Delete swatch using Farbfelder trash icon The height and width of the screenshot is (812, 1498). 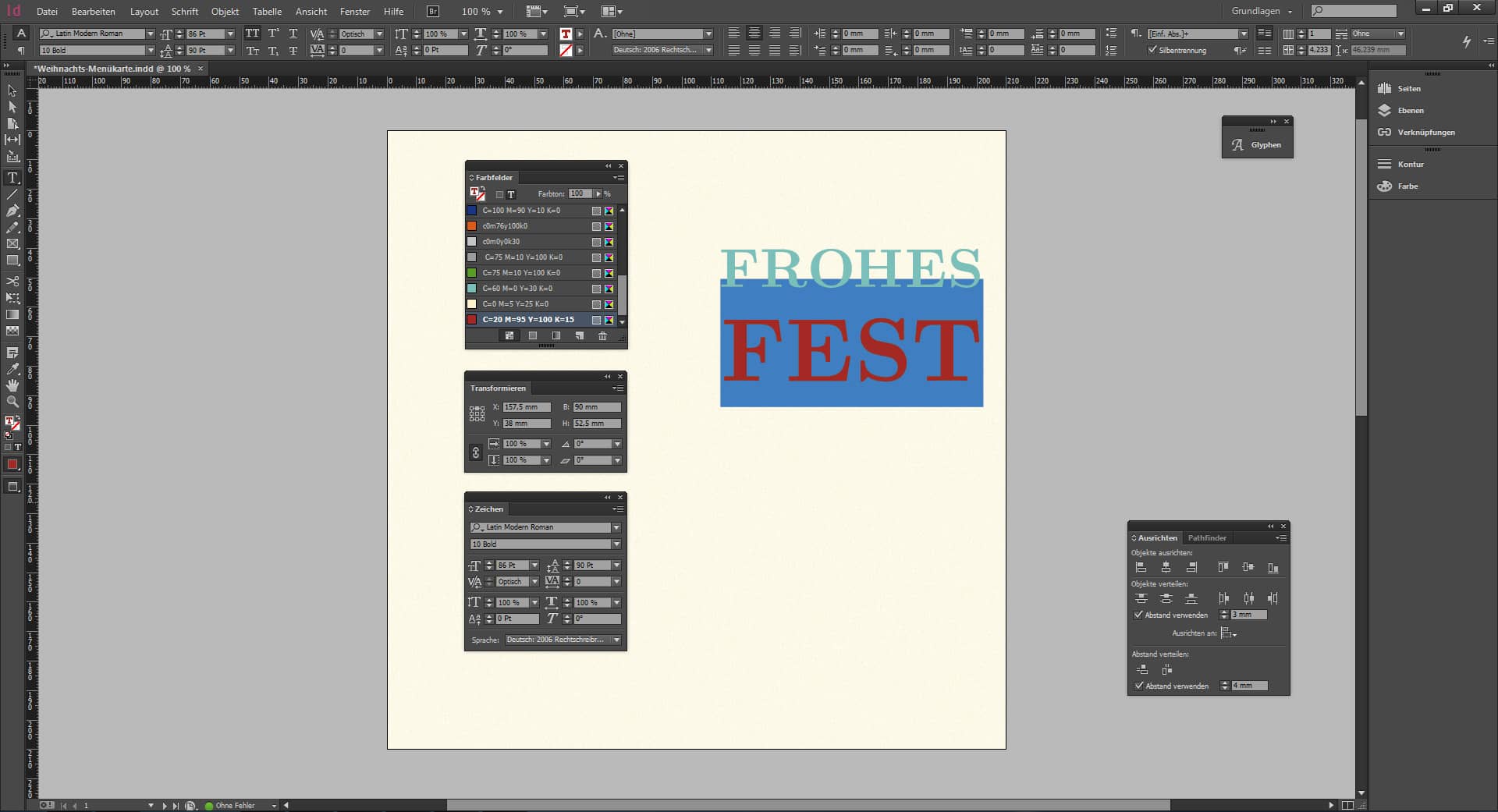(x=602, y=336)
